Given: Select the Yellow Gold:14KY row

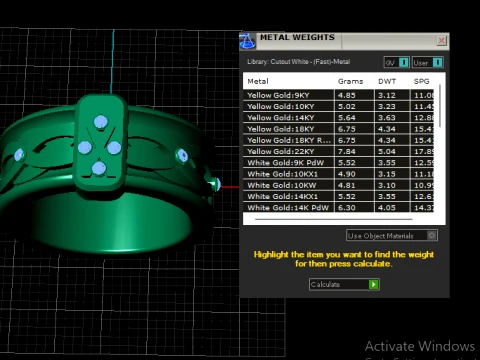Looking at the screenshot, I should coord(339,118).
